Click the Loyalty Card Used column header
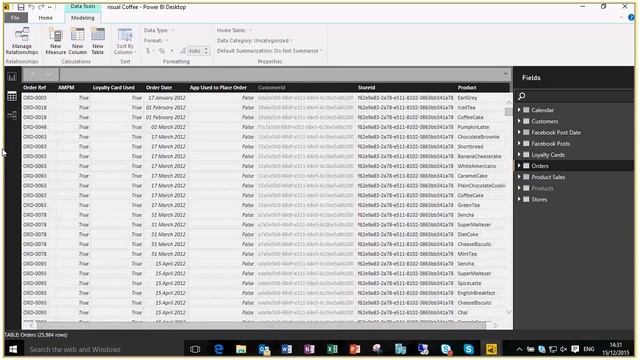The image size is (640, 360). click(113, 87)
